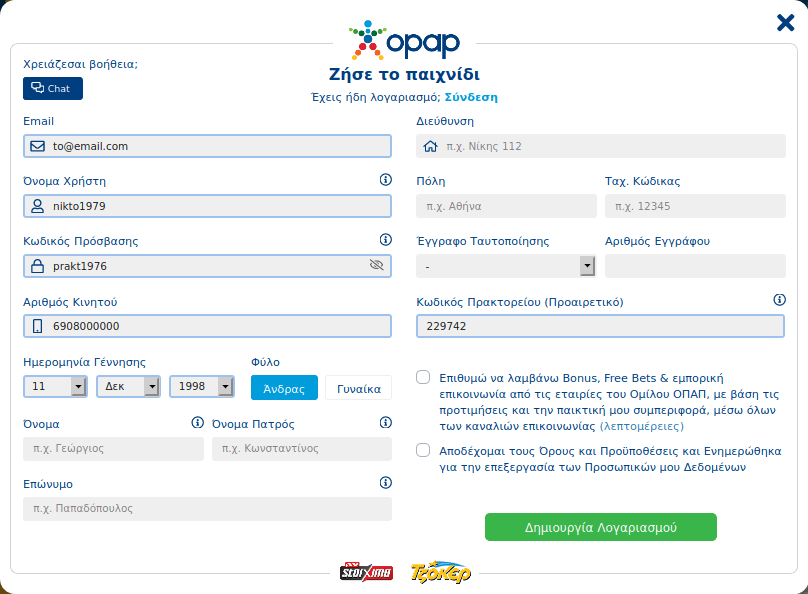Click the padlock icon in password field
Image resolution: width=808 pixels, height=594 pixels.
point(37,266)
